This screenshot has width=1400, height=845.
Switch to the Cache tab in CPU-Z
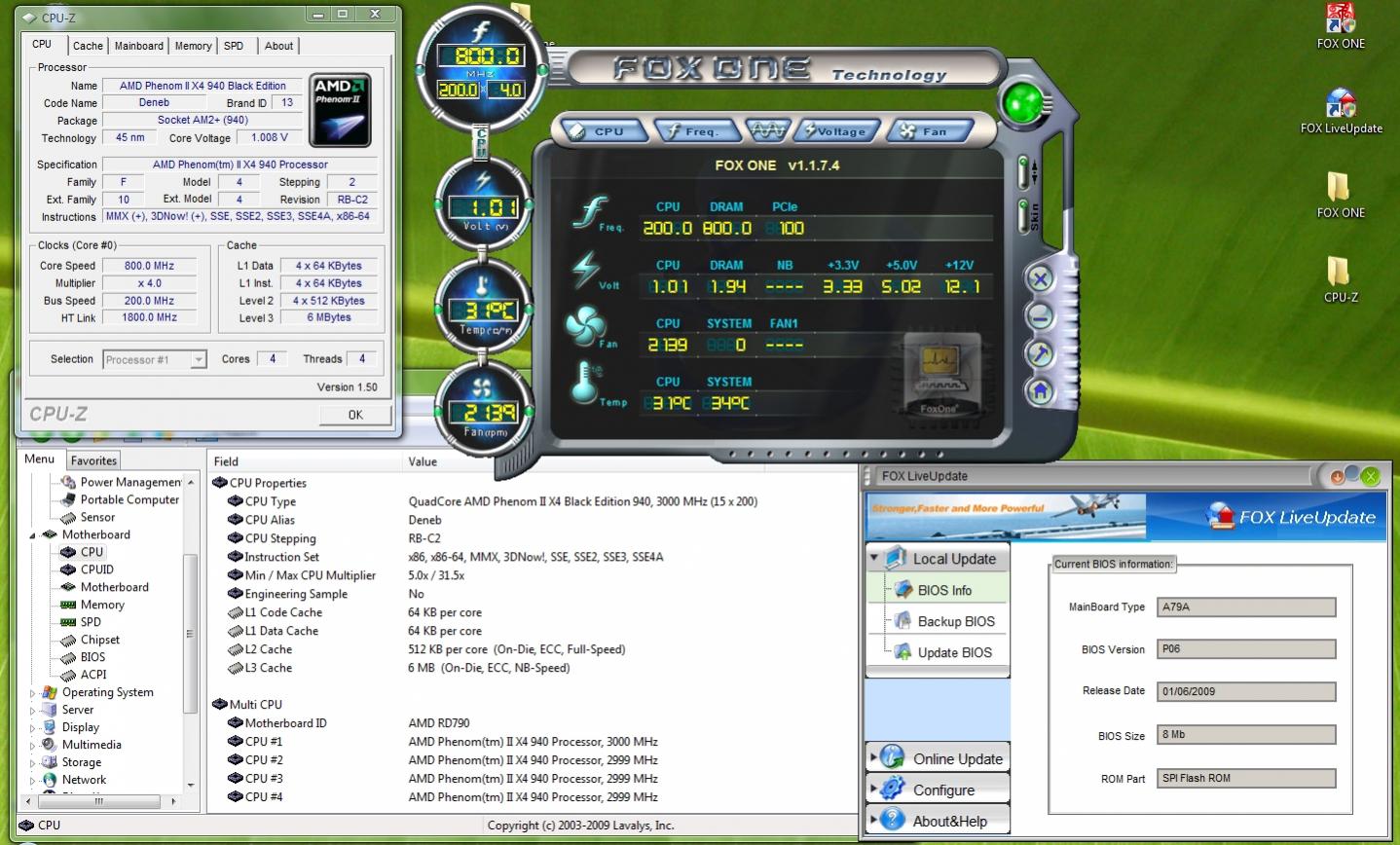coord(88,46)
